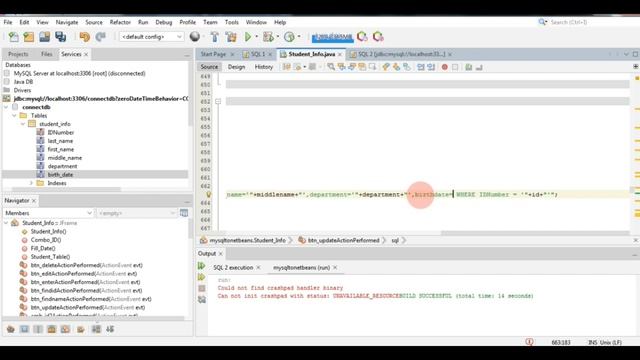The width and height of the screenshot is (640, 360).
Task: Open dropdown arrow next to Profile Project
Action: (x=299, y=37)
